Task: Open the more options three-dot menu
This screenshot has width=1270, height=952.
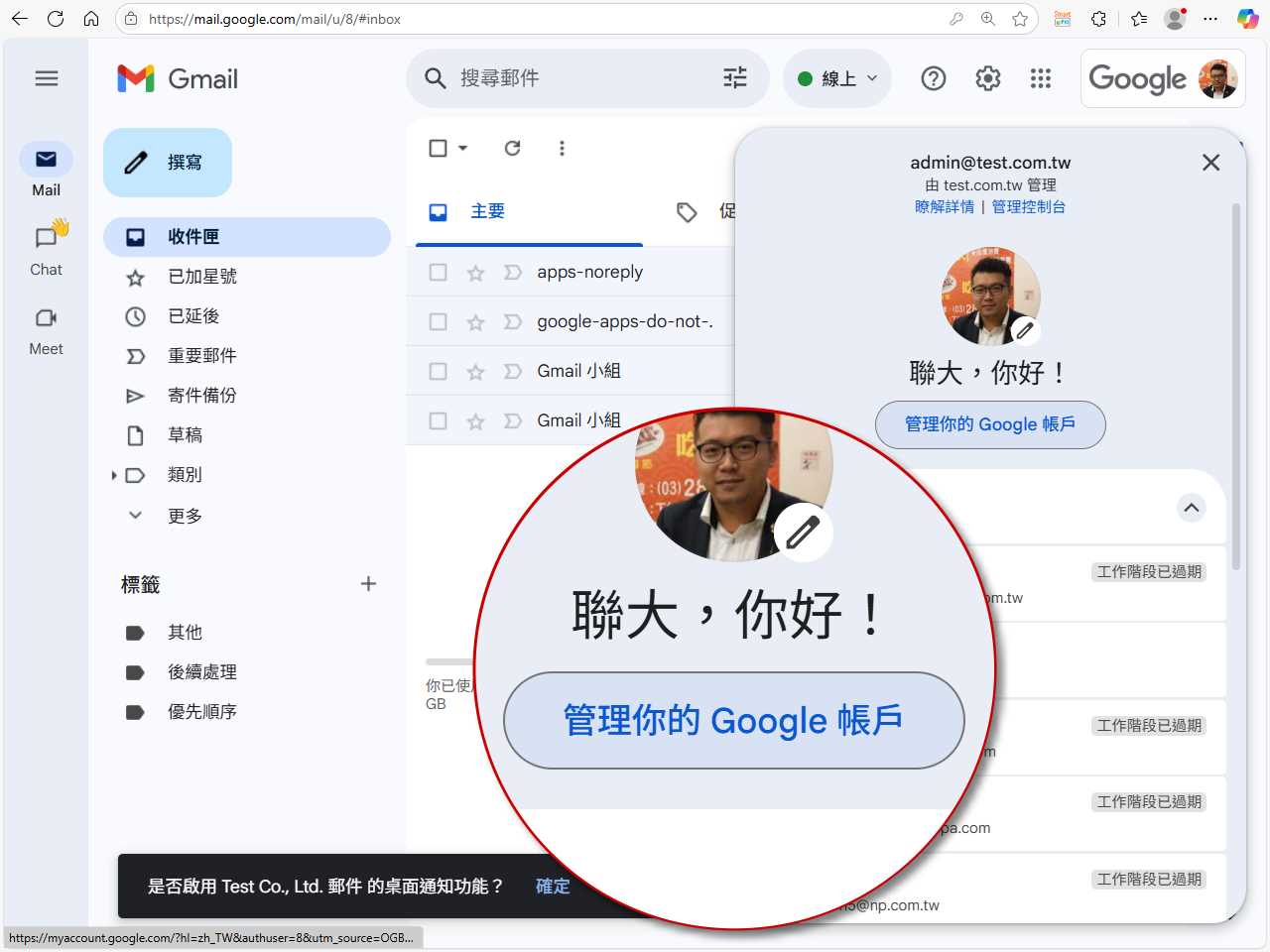Action: [562, 148]
